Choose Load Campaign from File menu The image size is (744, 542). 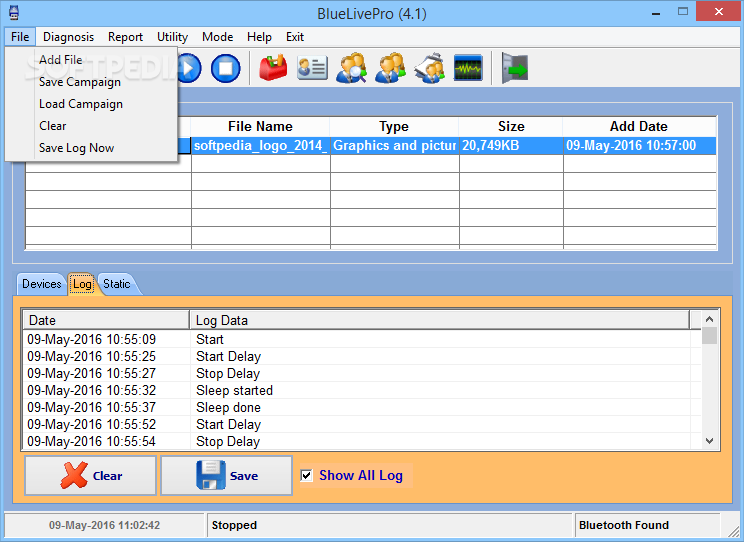tap(92, 104)
